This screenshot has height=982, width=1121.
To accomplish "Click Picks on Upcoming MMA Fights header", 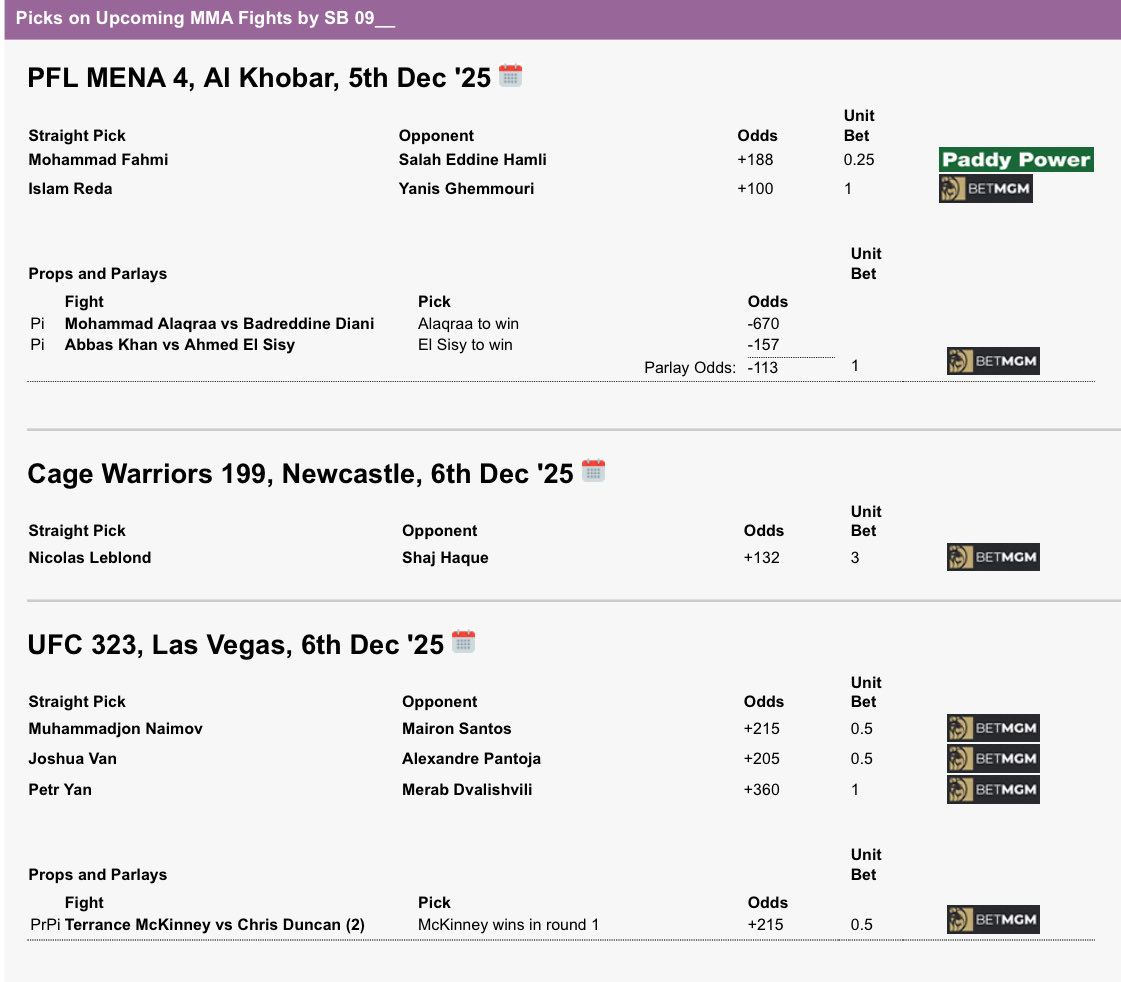I will pos(205,18).
